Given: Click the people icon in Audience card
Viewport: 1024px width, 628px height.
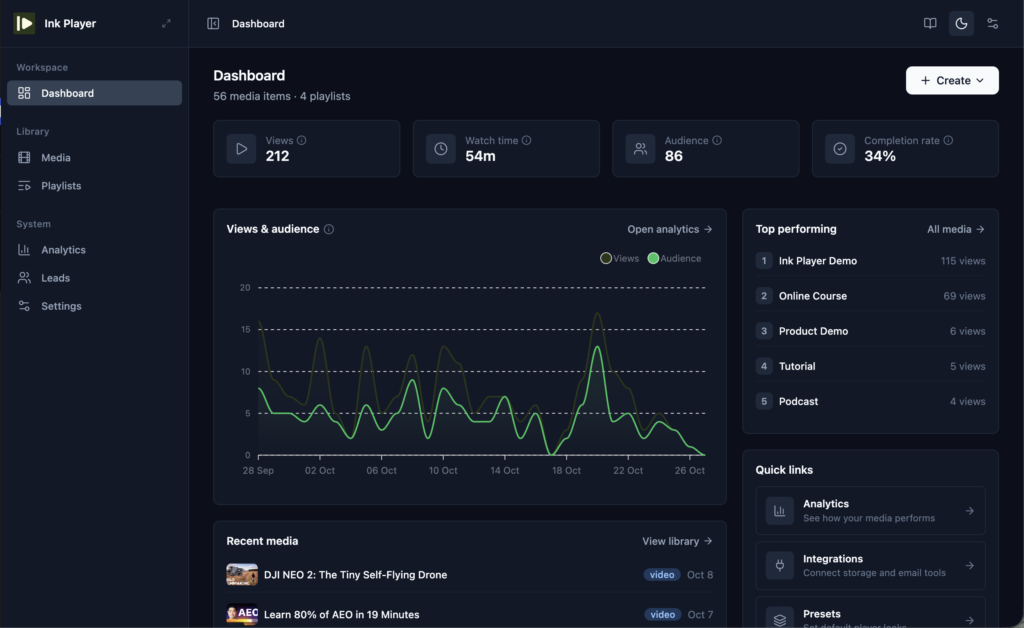Looking at the screenshot, I should [x=641, y=149].
